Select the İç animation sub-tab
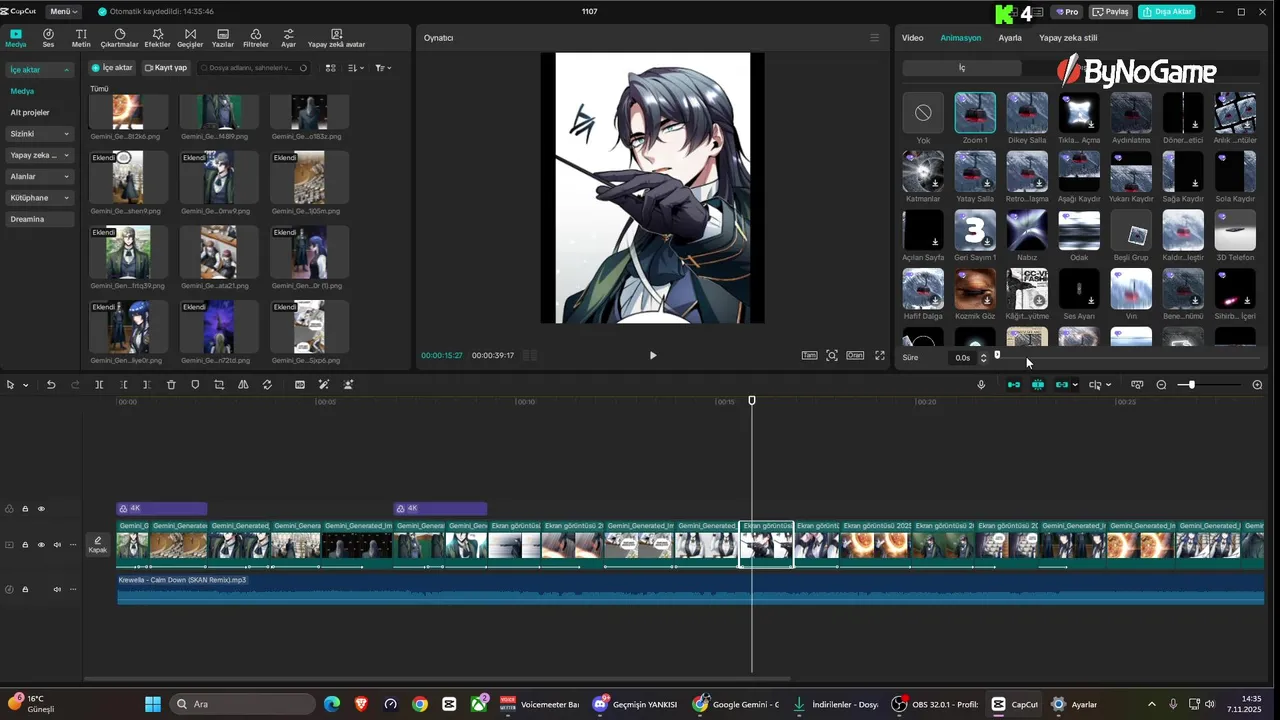Screen dimensions: 1280x720 pos(962,68)
